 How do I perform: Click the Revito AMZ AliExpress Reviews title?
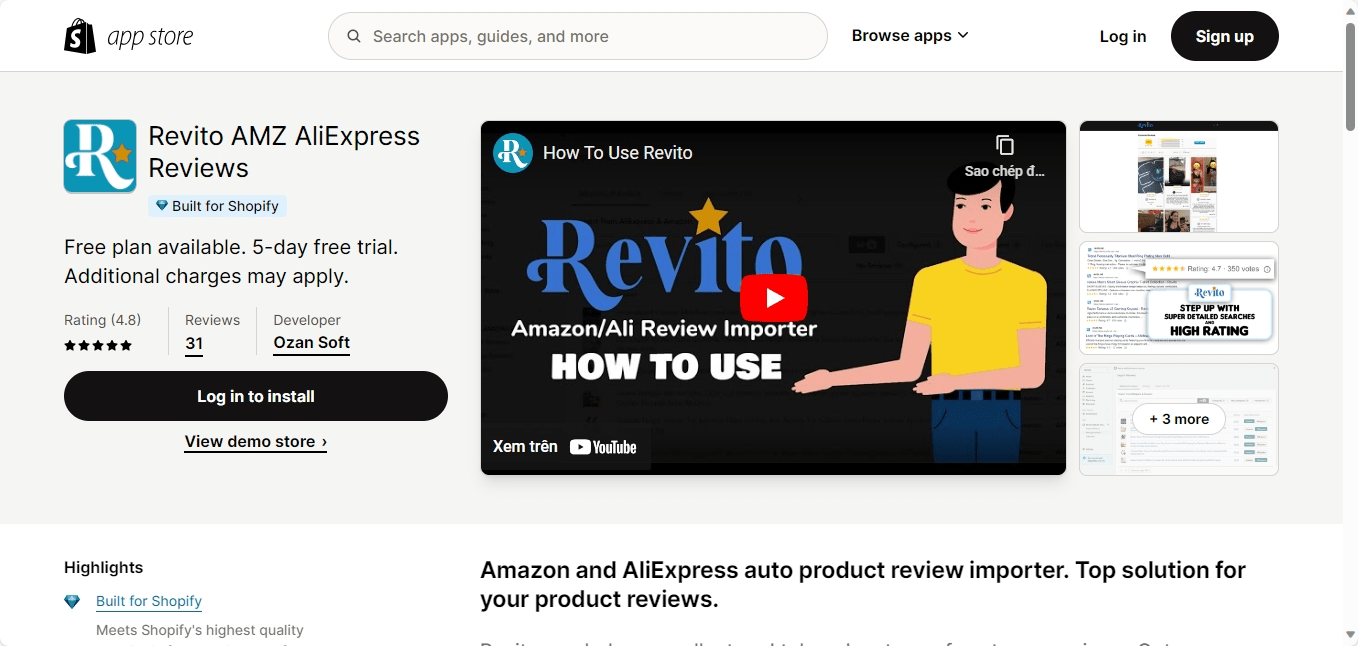pyautogui.click(x=284, y=152)
